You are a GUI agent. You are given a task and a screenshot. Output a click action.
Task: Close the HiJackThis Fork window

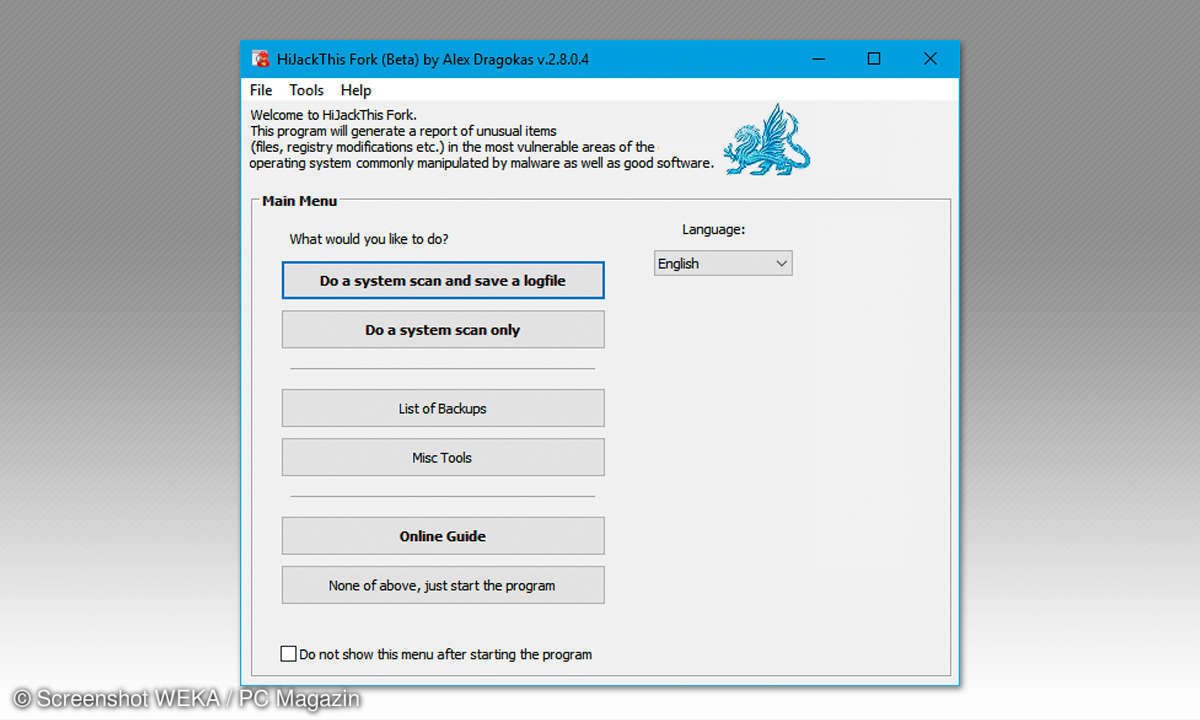click(x=931, y=59)
